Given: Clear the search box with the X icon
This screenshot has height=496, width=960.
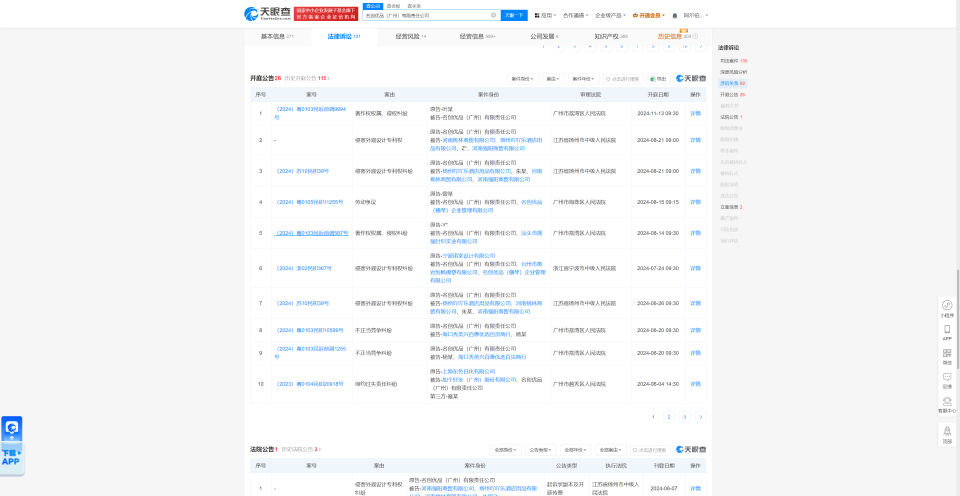Looking at the screenshot, I should pos(493,15).
